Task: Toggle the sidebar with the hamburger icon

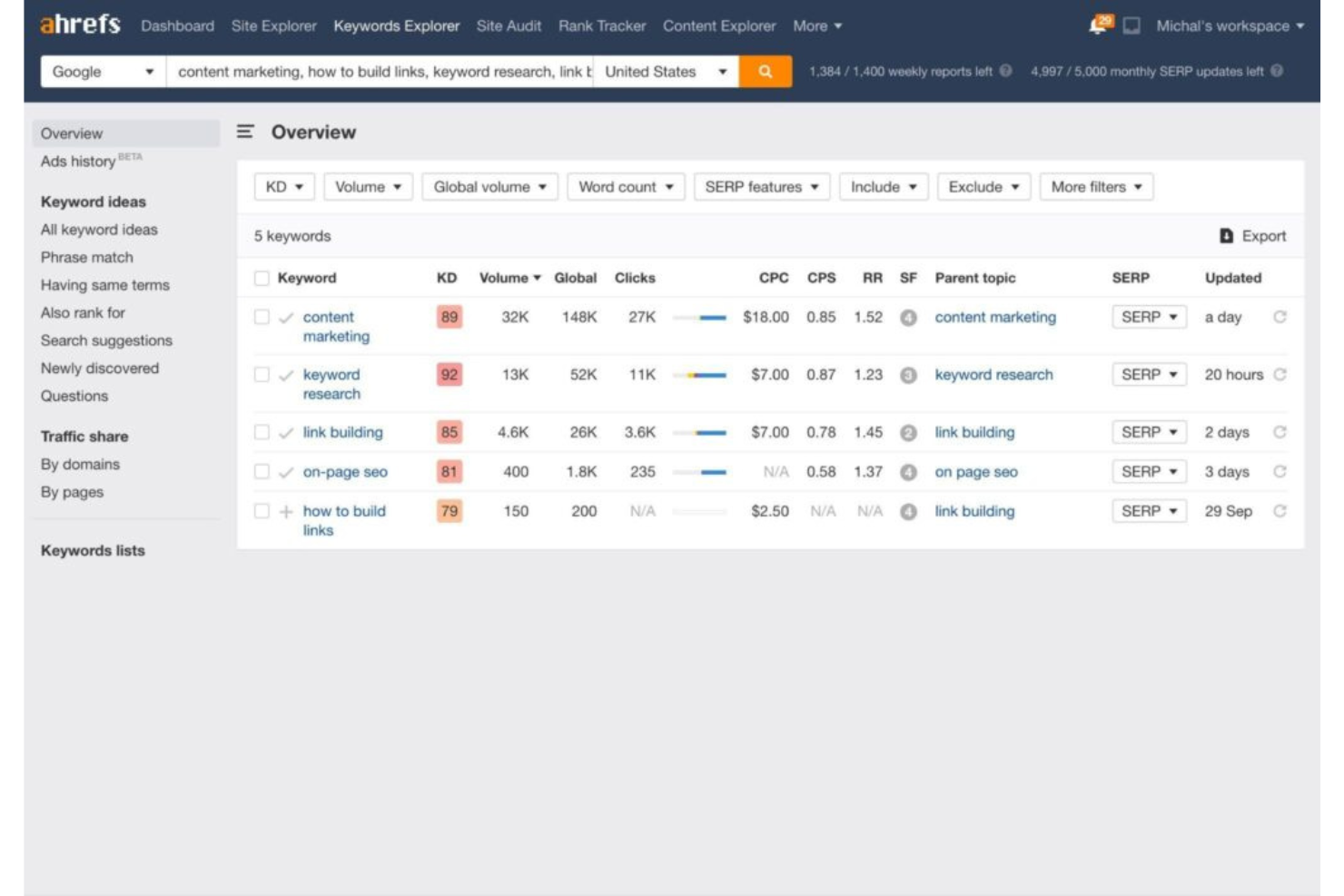Action: 245,132
